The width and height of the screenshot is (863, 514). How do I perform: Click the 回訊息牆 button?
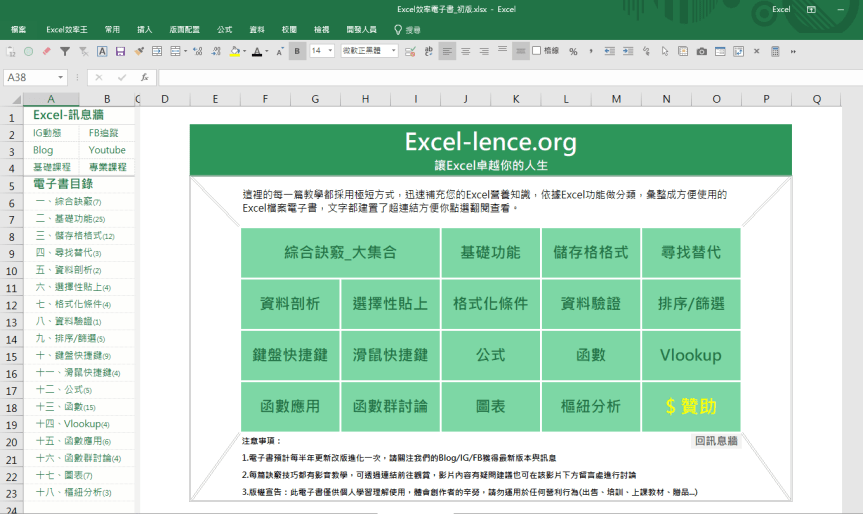pyautogui.click(x=716, y=441)
